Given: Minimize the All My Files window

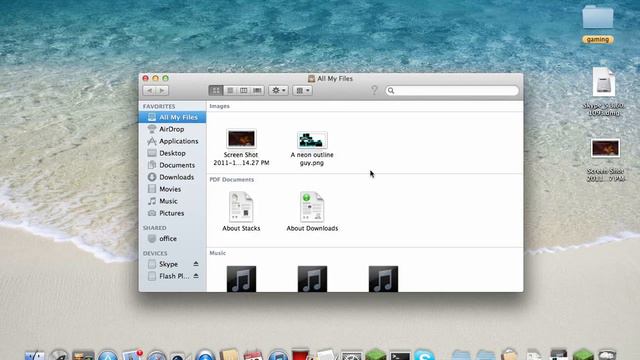Looking at the screenshot, I should pos(156,78).
